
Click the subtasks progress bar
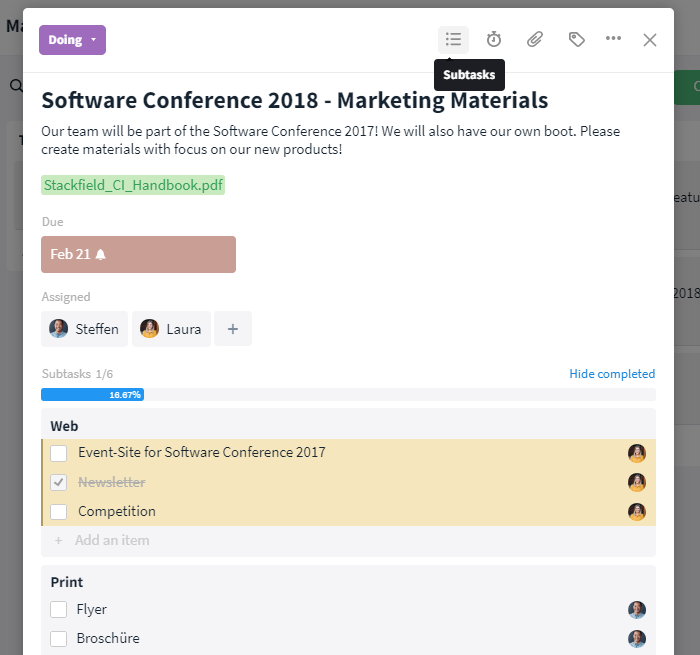tap(348, 395)
